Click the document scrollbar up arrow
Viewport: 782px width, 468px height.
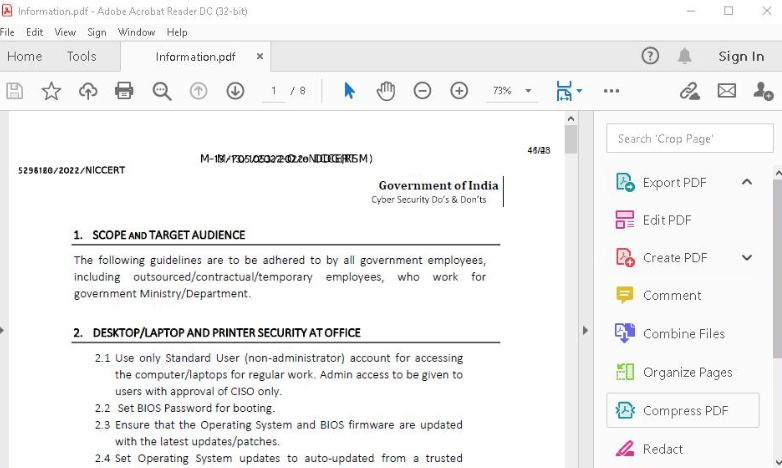coord(571,119)
